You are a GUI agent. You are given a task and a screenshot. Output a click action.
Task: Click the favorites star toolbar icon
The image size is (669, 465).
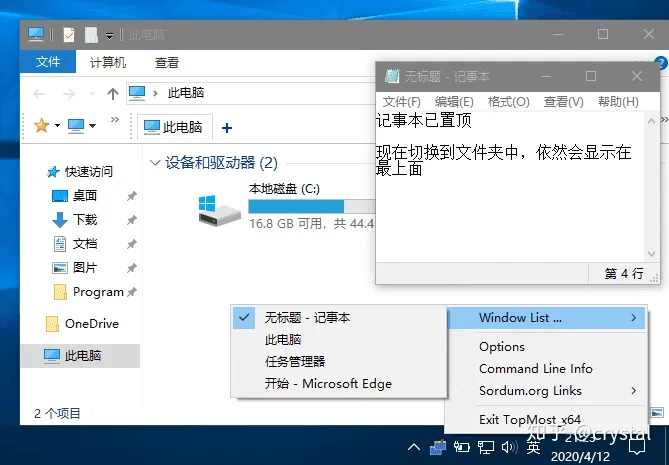[x=41, y=125]
